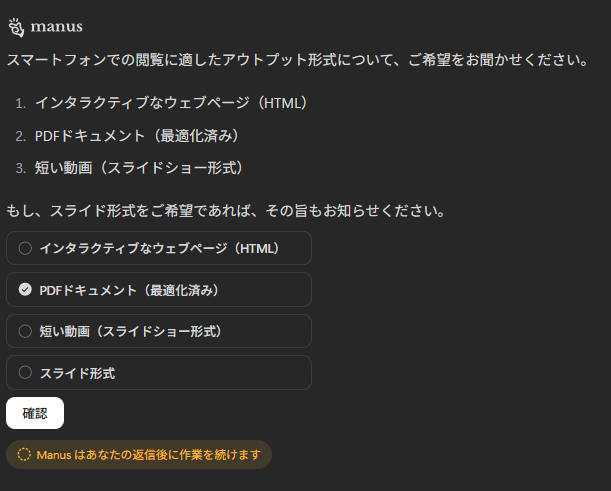Choose the PDFドキュメント（最適化済み） option card label
The image size is (611, 491).
click(x=129, y=290)
